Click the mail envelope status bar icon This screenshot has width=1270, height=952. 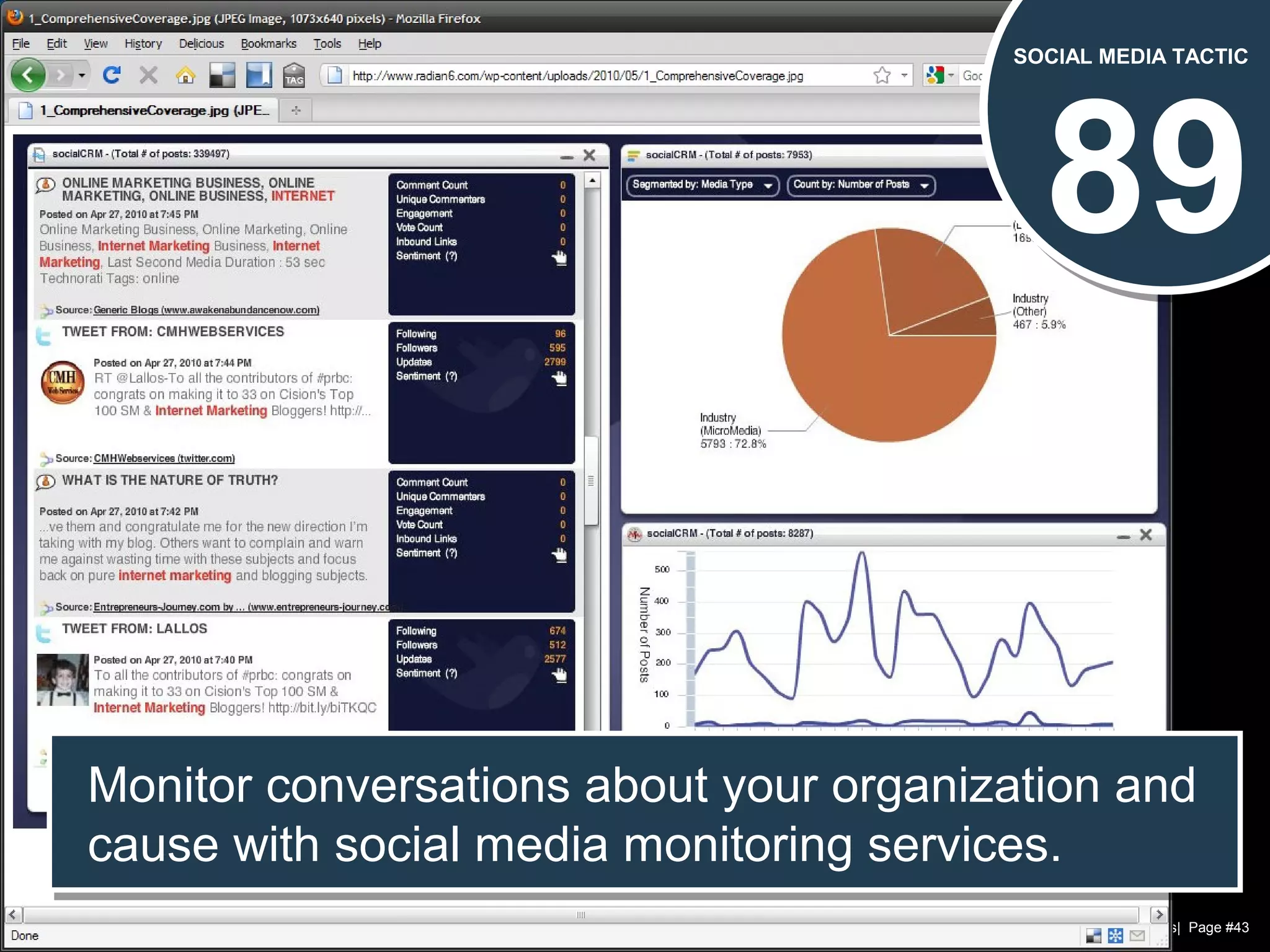(x=1137, y=935)
